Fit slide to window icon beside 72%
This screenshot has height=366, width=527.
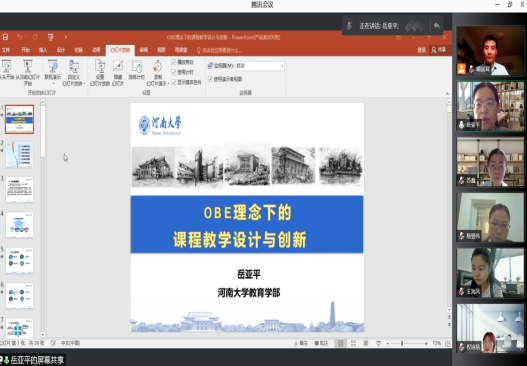click(447, 343)
